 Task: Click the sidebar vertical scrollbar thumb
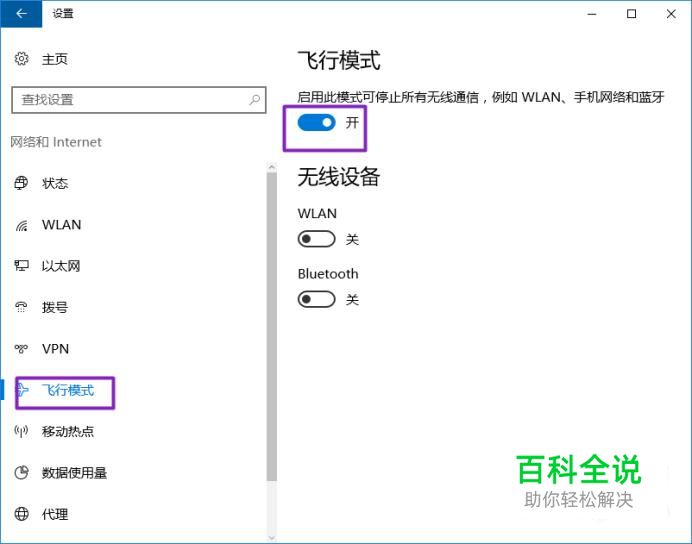pos(272,326)
